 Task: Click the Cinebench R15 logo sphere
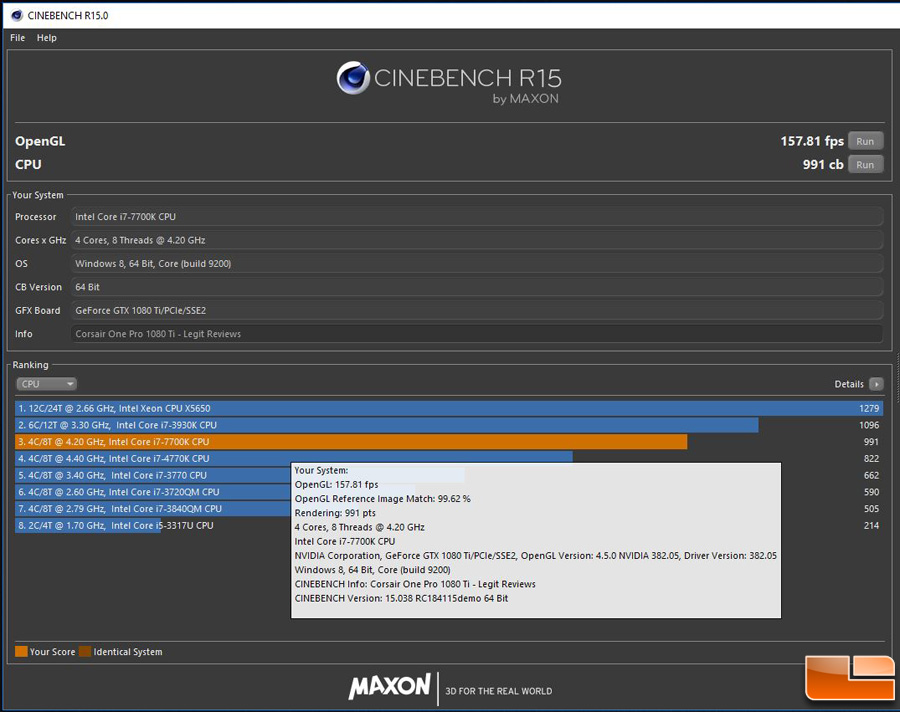point(353,78)
